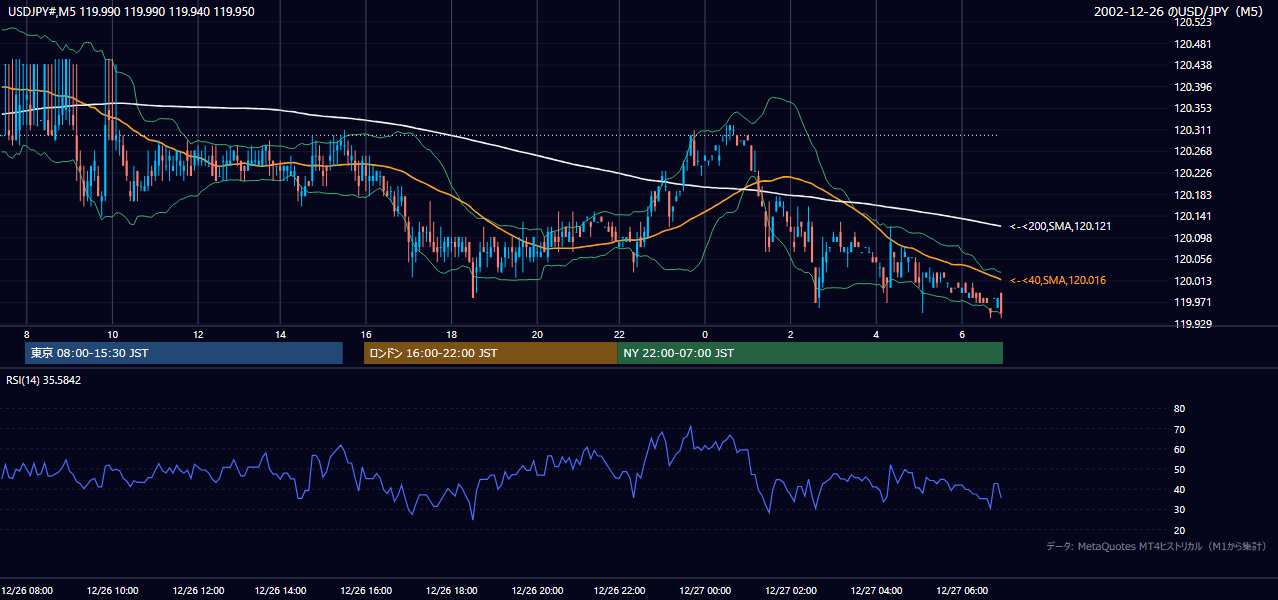The height and width of the screenshot is (600, 1278).
Task: Click the date label 12/26 16:00
Action: pos(367,590)
